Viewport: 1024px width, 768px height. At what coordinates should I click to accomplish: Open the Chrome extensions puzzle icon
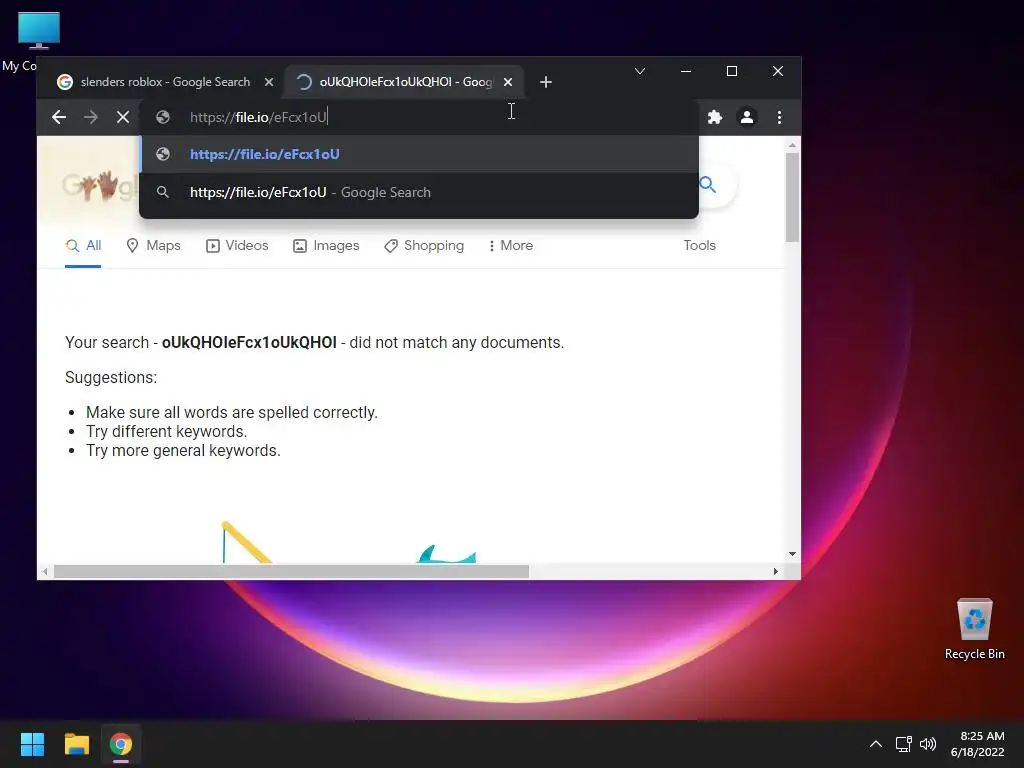click(x=715, y=117)
